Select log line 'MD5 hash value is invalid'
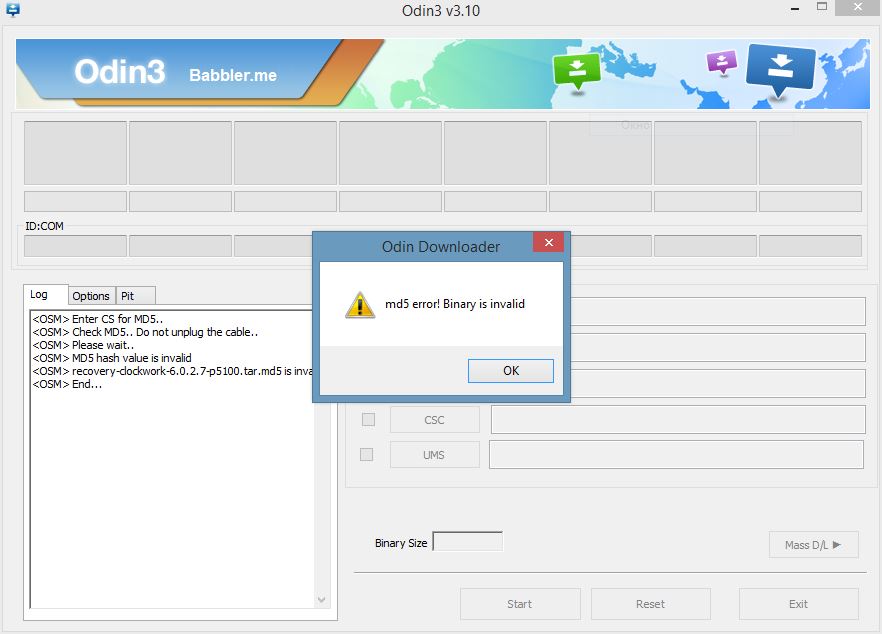 click(112, 358)
